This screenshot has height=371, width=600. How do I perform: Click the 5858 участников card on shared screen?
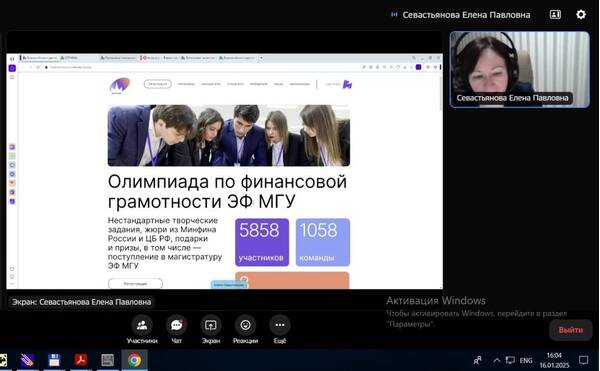[x=262, y=242]
